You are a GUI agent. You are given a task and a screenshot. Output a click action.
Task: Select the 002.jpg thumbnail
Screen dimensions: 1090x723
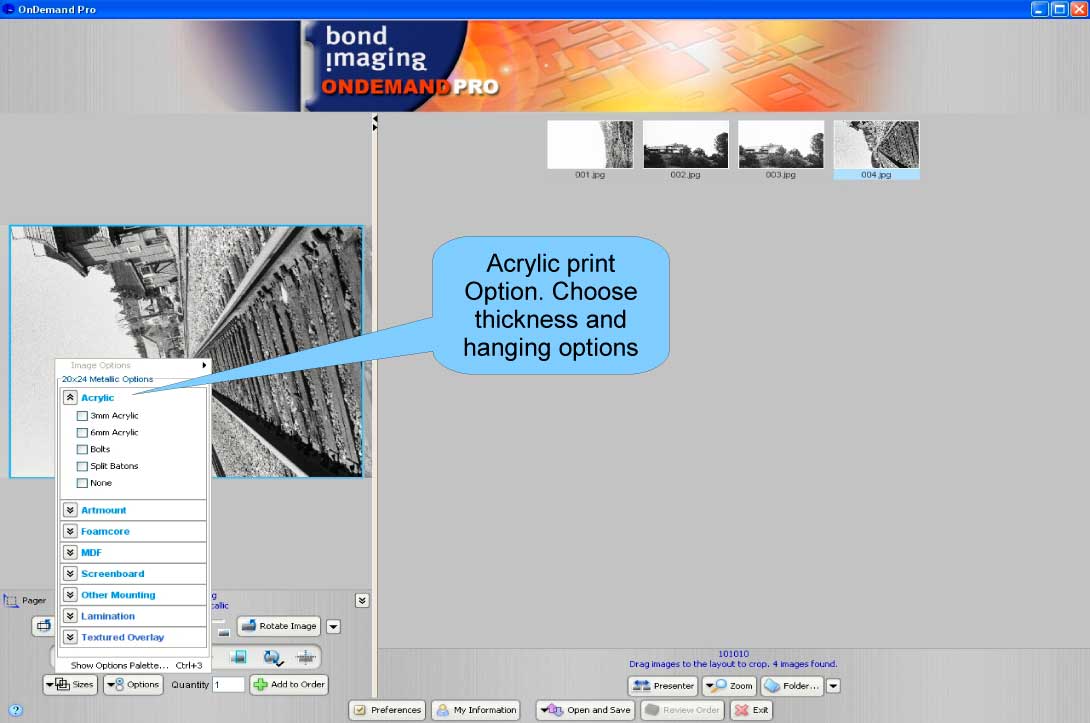click(685, 146)
